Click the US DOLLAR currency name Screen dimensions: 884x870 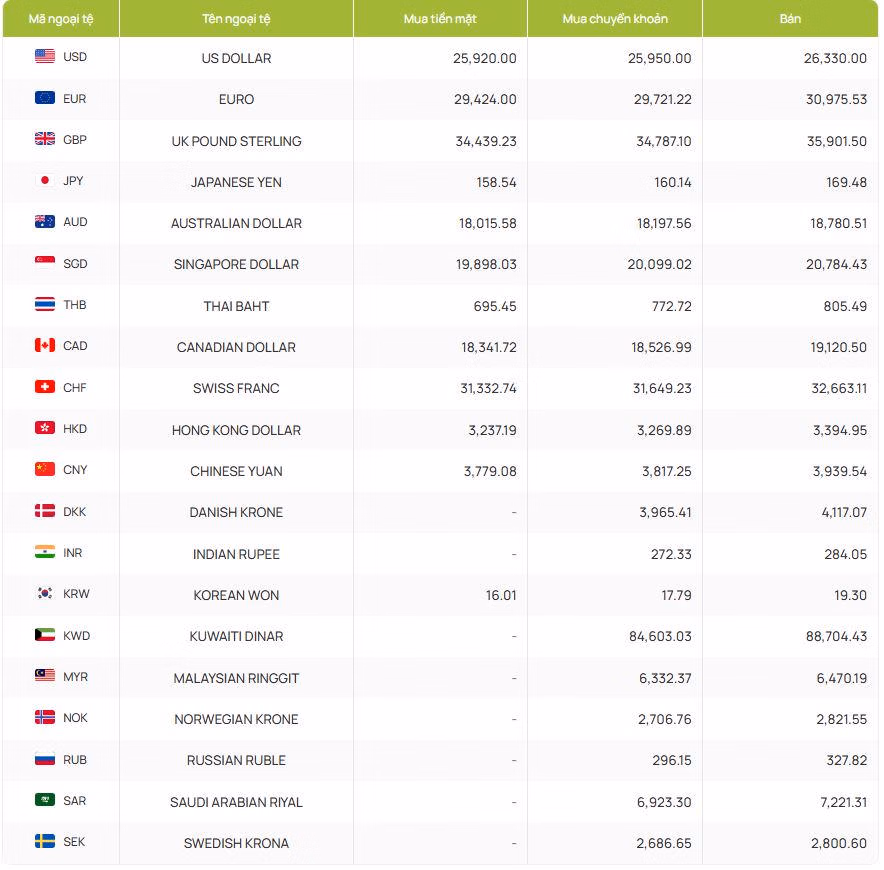point(236,58)
